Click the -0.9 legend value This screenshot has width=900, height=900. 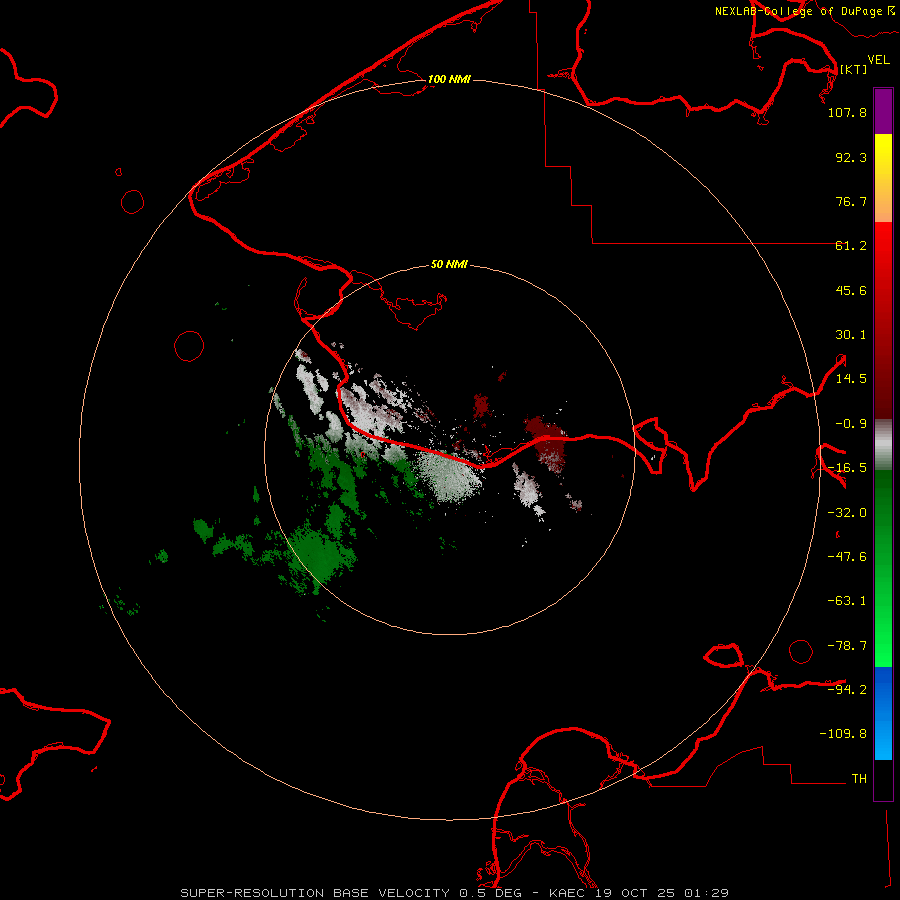point(851,424)
